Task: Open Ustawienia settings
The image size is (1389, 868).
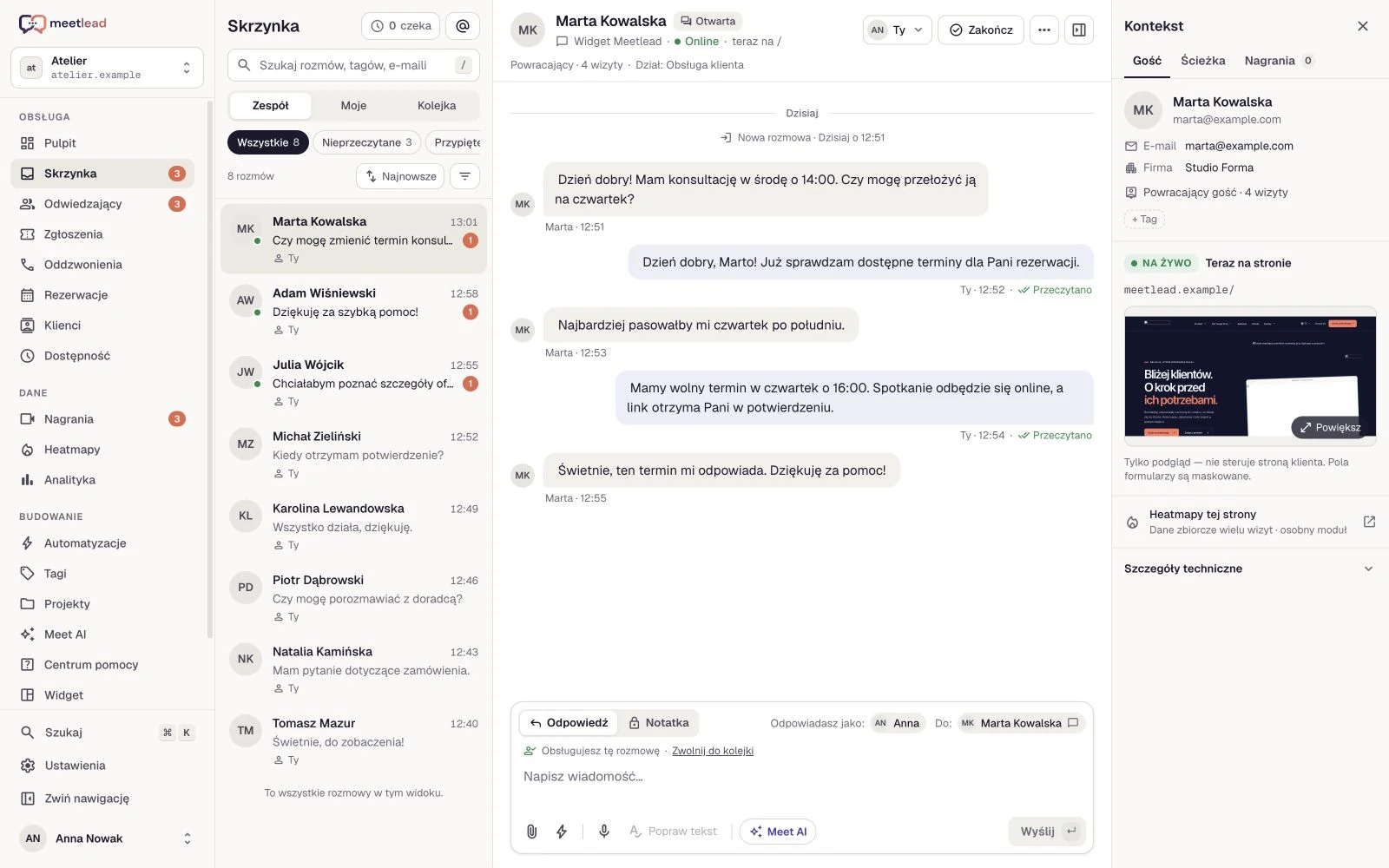Action: point(107,766)
